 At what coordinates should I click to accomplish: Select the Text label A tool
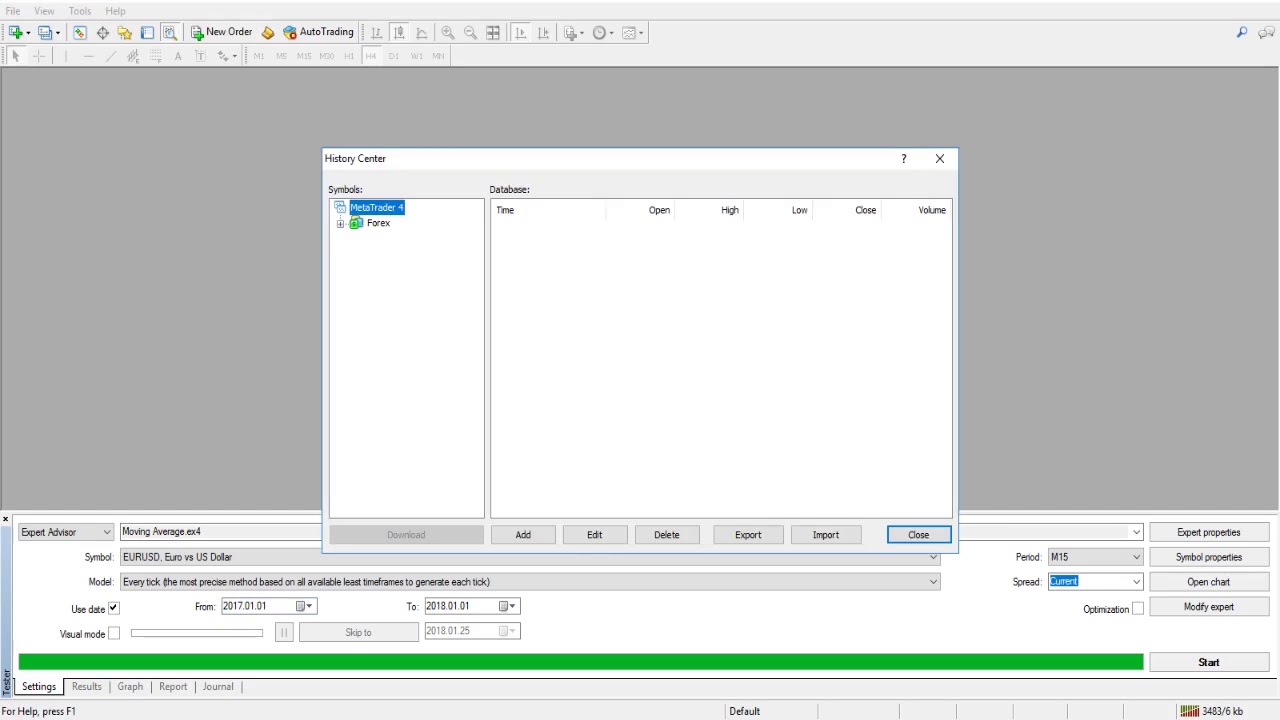click(x=178, y=56)
